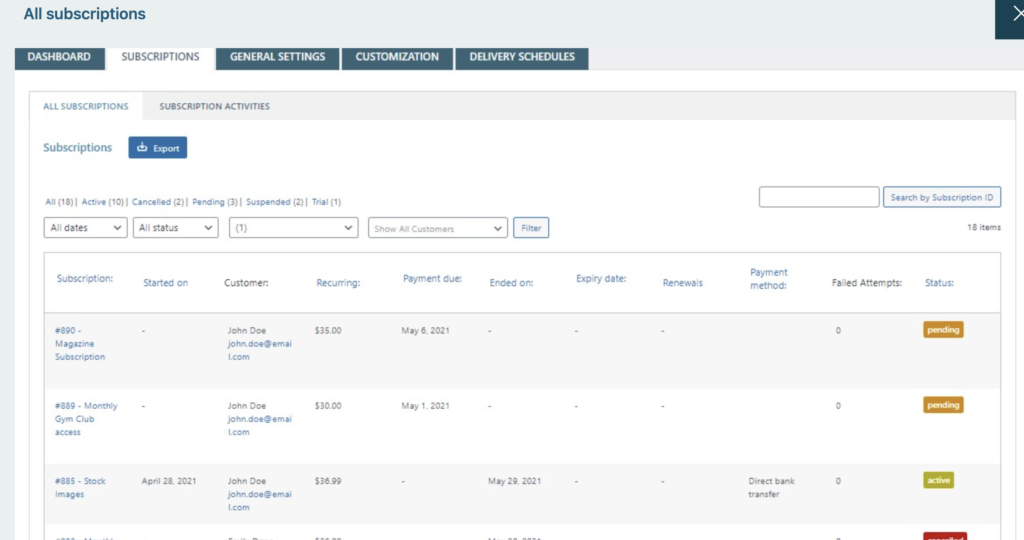Select the Direct bank transfer payment method
The width and height of the screenshot is (1024, 540).
tap(771, 487)
